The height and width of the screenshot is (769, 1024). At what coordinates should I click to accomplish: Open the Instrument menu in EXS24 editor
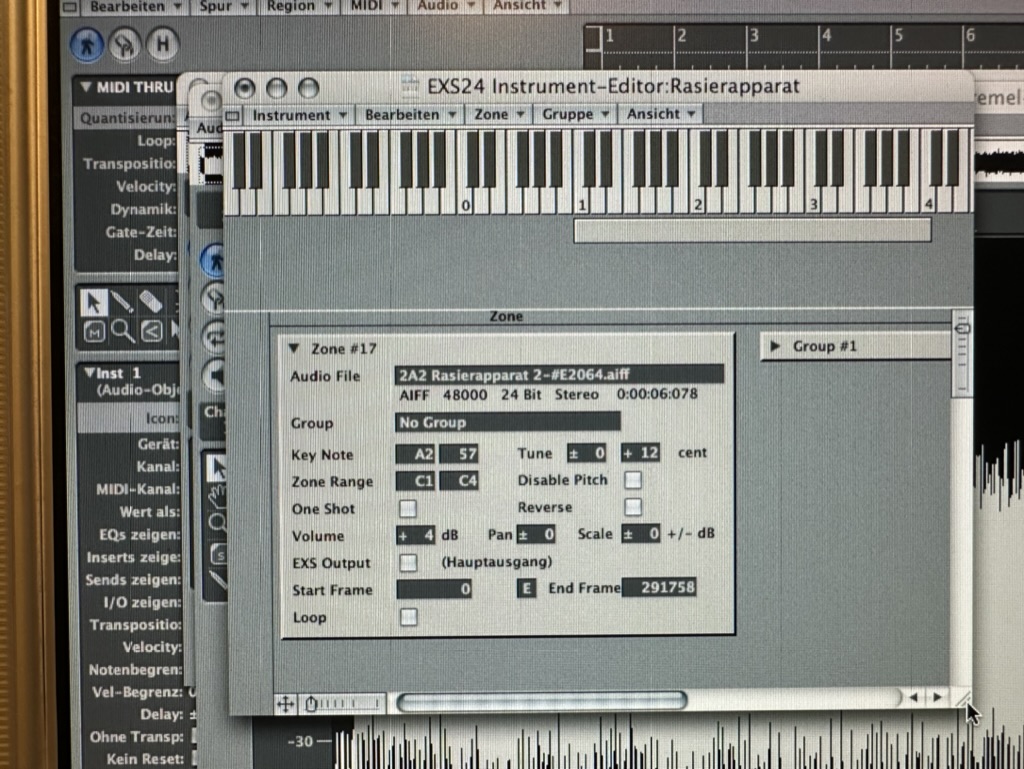[299, 115]
